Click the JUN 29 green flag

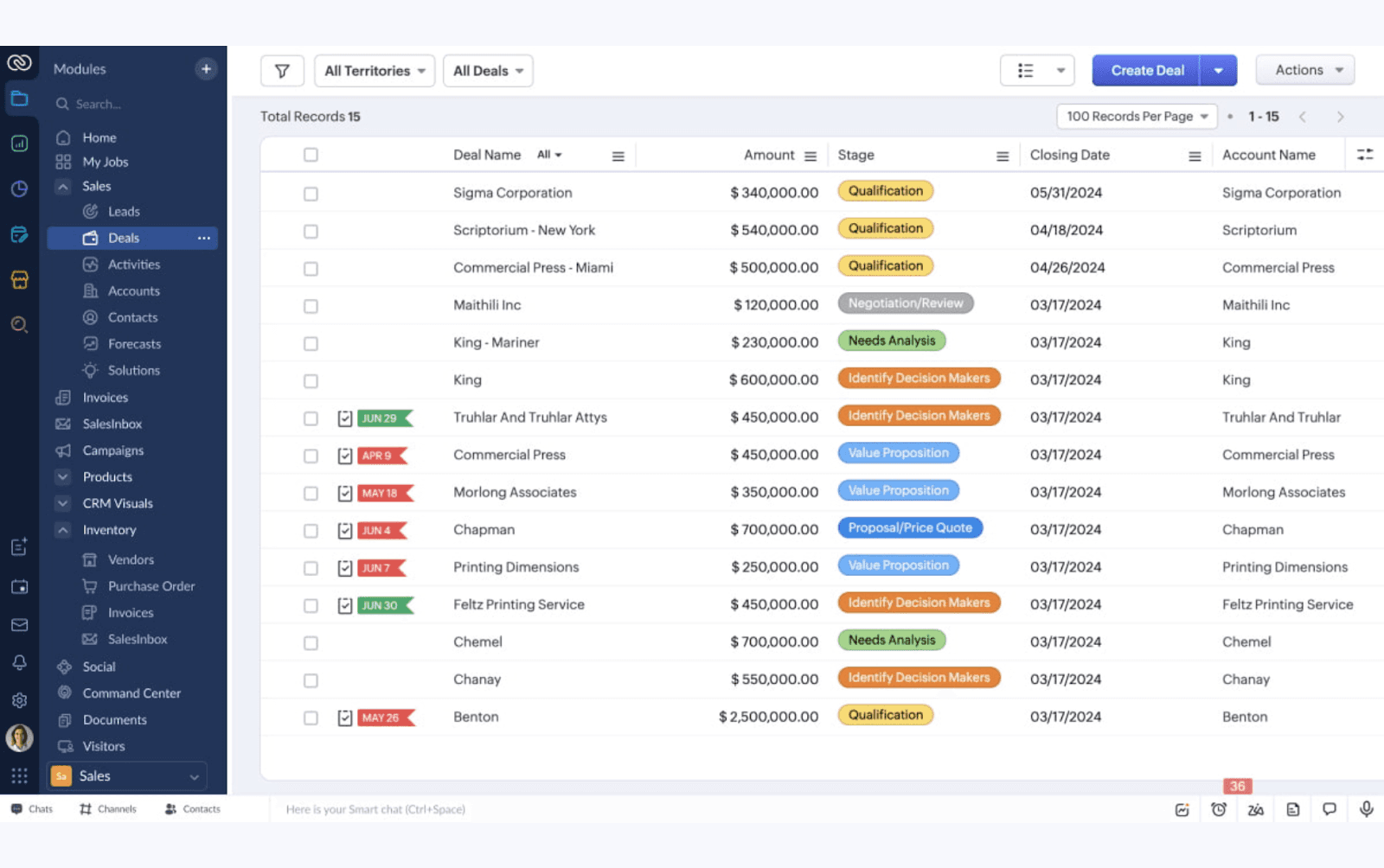point(384,418)
